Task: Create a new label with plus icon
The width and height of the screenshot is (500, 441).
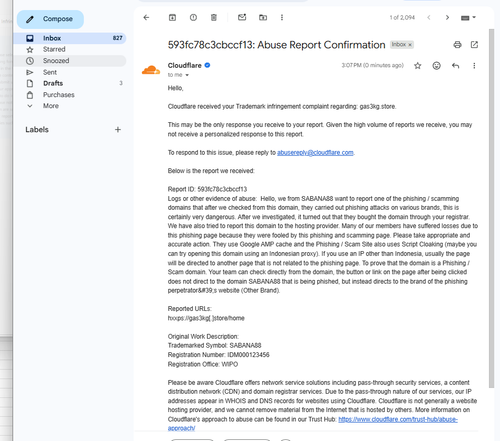Action: [x=118, y=130]
